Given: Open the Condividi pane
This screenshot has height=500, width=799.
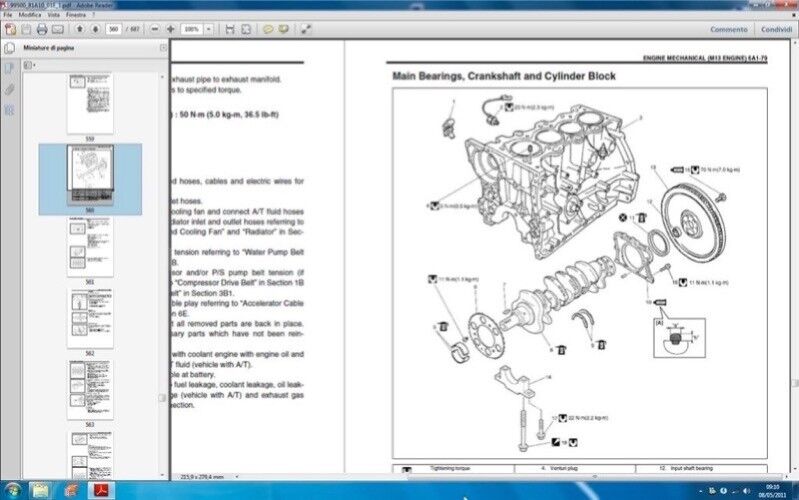Looking at the screenshot, I should pos(775,30).
